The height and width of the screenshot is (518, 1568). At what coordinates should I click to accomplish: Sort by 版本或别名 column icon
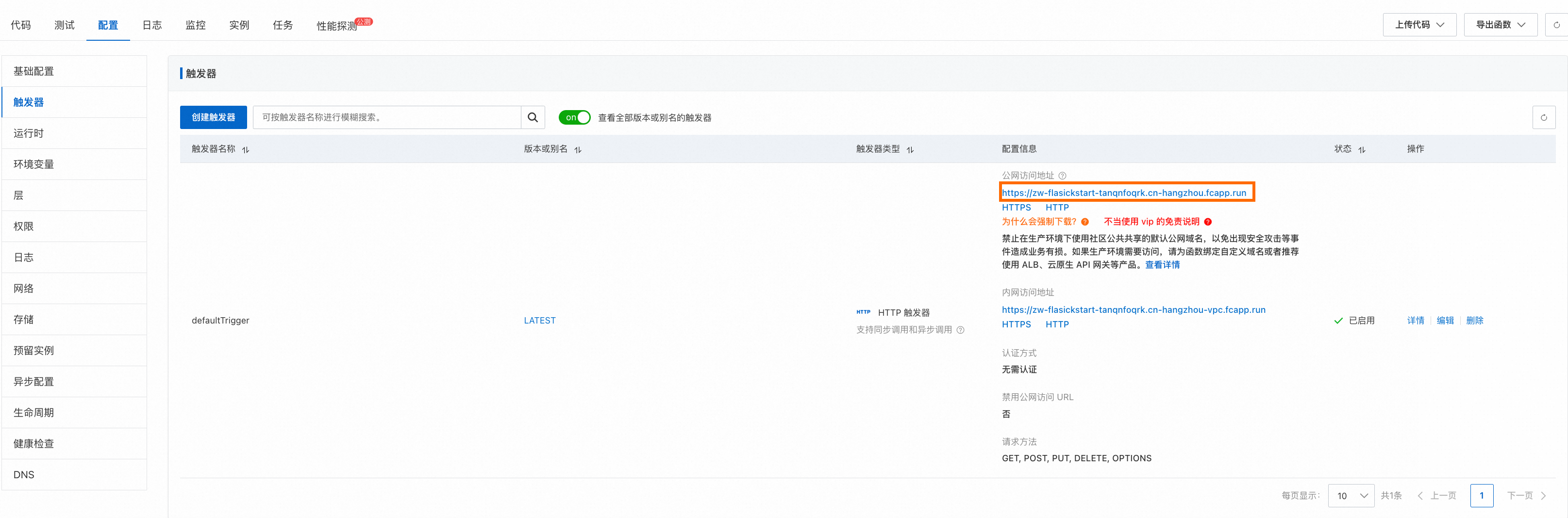tap(578, 149)
